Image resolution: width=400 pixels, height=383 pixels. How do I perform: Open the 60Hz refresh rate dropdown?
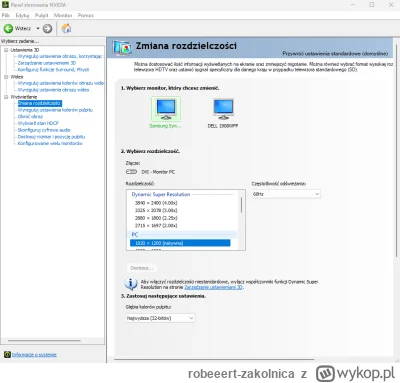coord(286,194)
